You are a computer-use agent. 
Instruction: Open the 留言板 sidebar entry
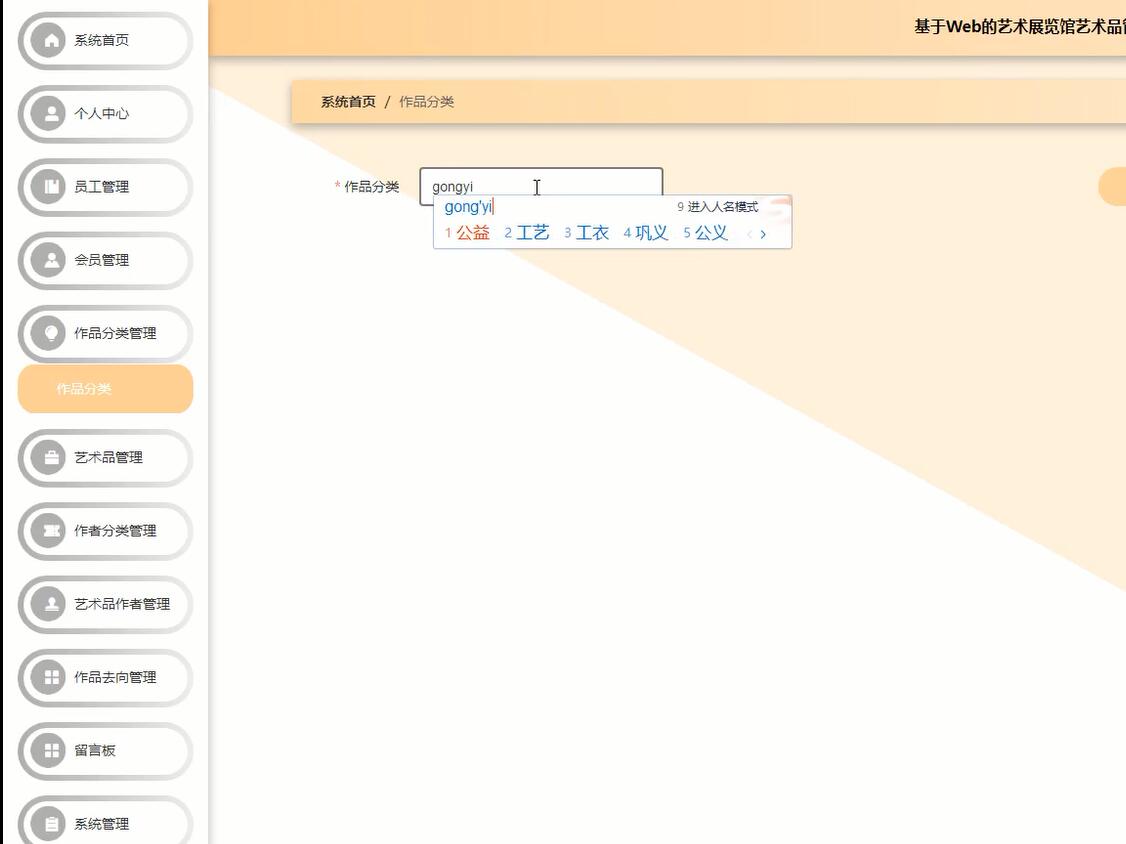pos(105,751)
